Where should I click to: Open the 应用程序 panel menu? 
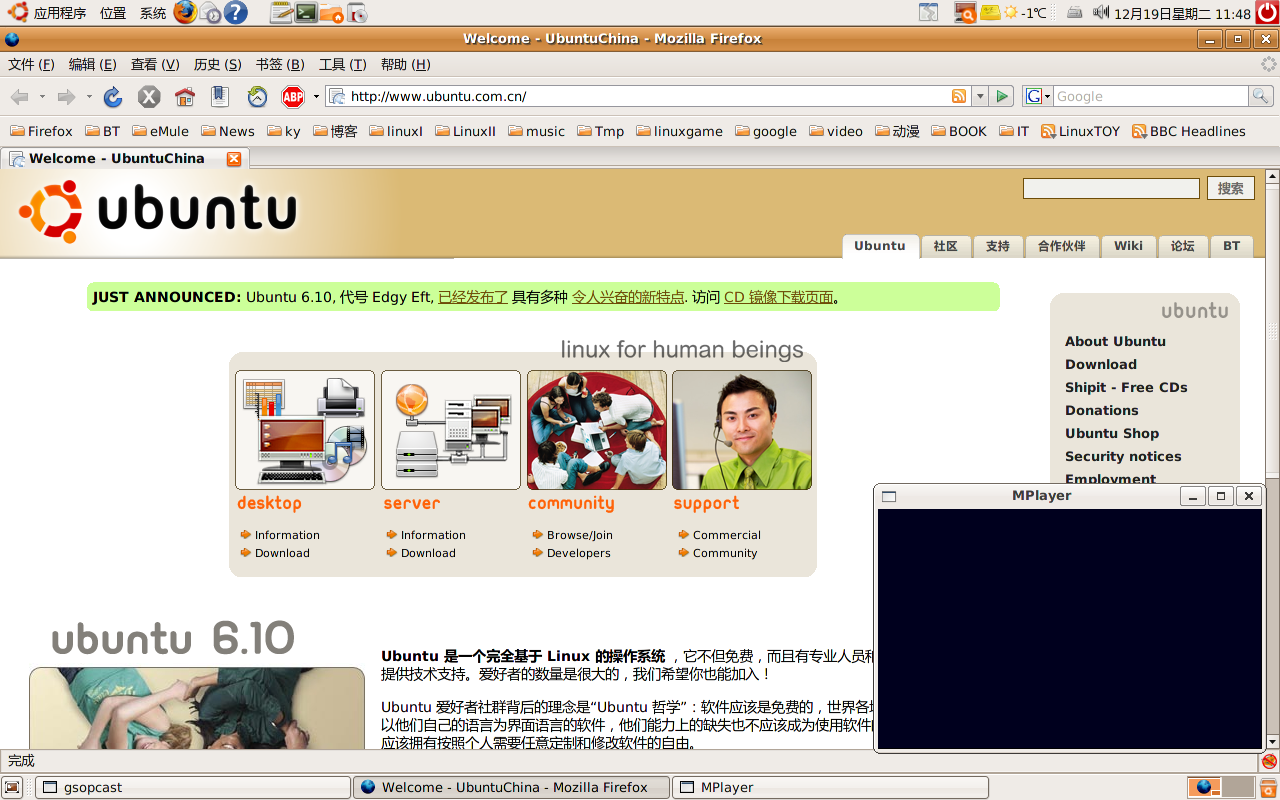(x=47, y=13)
